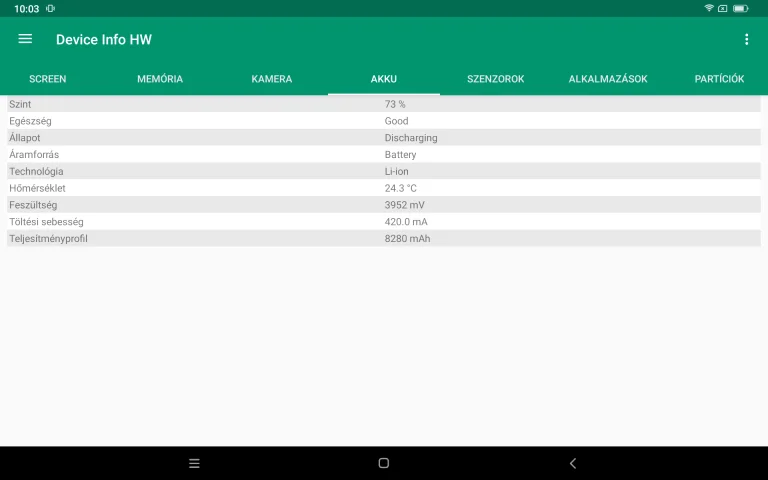Click the 3952 mV voltage value
Image resolution: width=768 pixels, height=480 pixels.
point(405,205)
